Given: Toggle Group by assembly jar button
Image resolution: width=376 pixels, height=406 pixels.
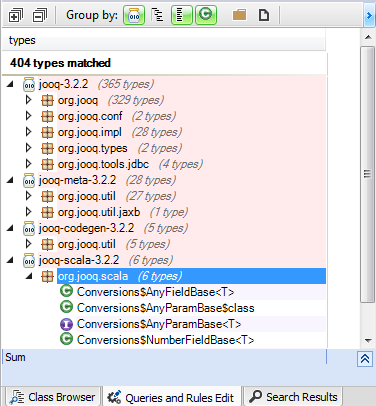Looking at the screenshot, I should [x=134, y=15].
